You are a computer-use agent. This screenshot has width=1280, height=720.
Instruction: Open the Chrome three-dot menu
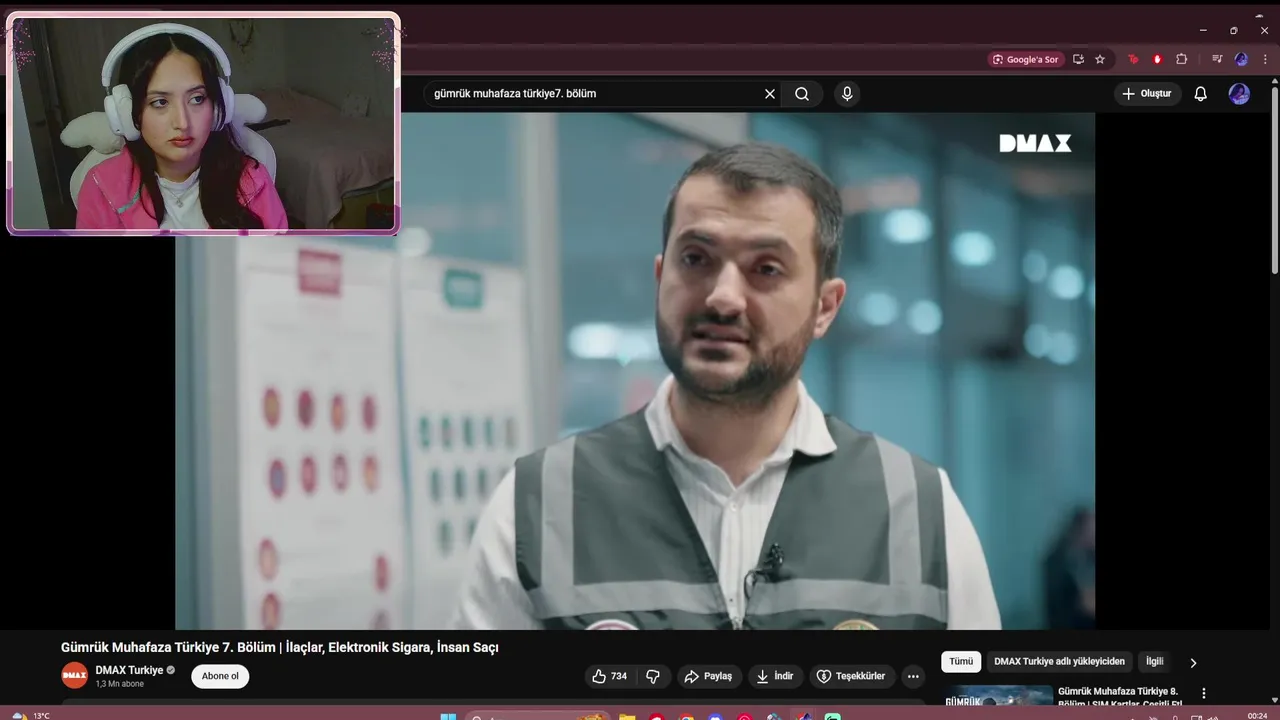[x=1264, y=59]
